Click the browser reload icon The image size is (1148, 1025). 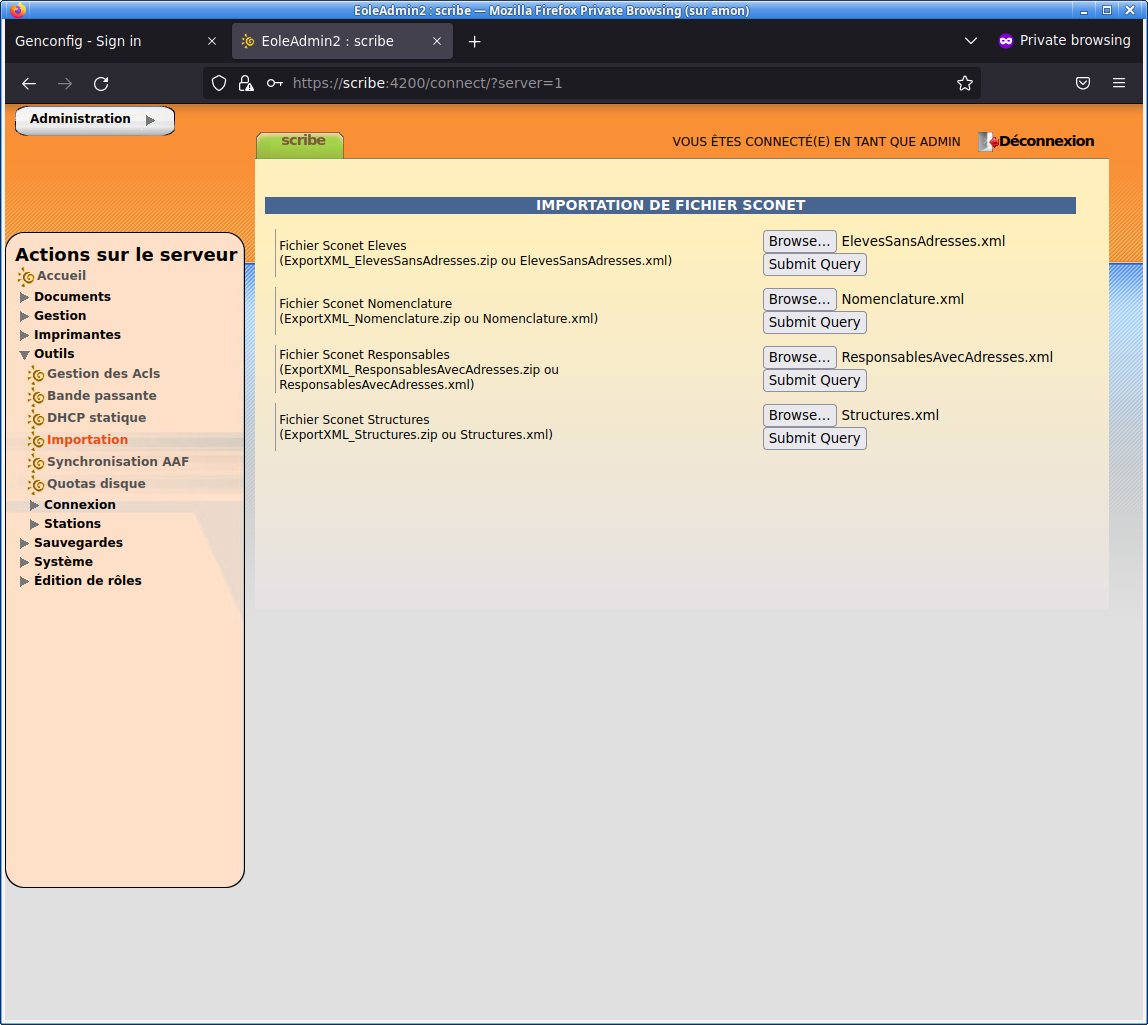point(101,84)
